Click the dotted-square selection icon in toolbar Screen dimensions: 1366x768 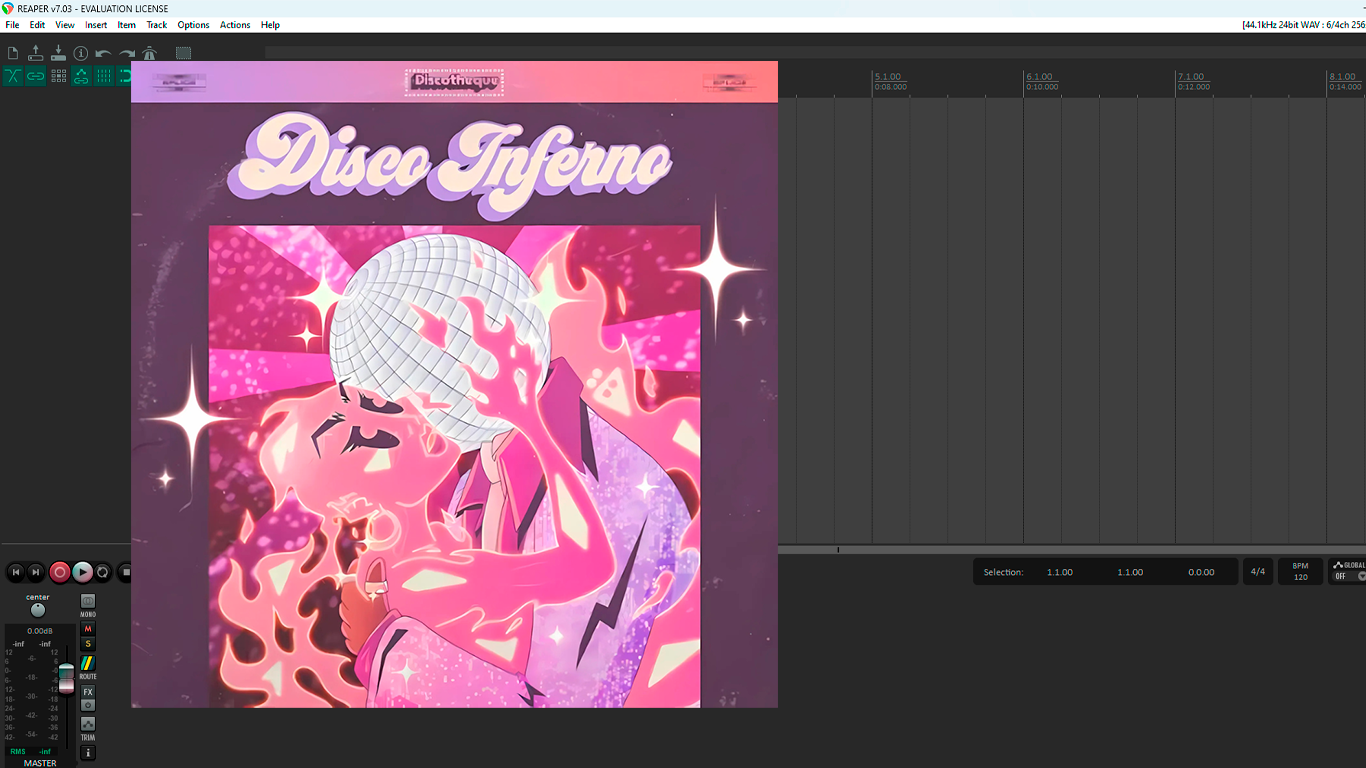click(183, 53)
